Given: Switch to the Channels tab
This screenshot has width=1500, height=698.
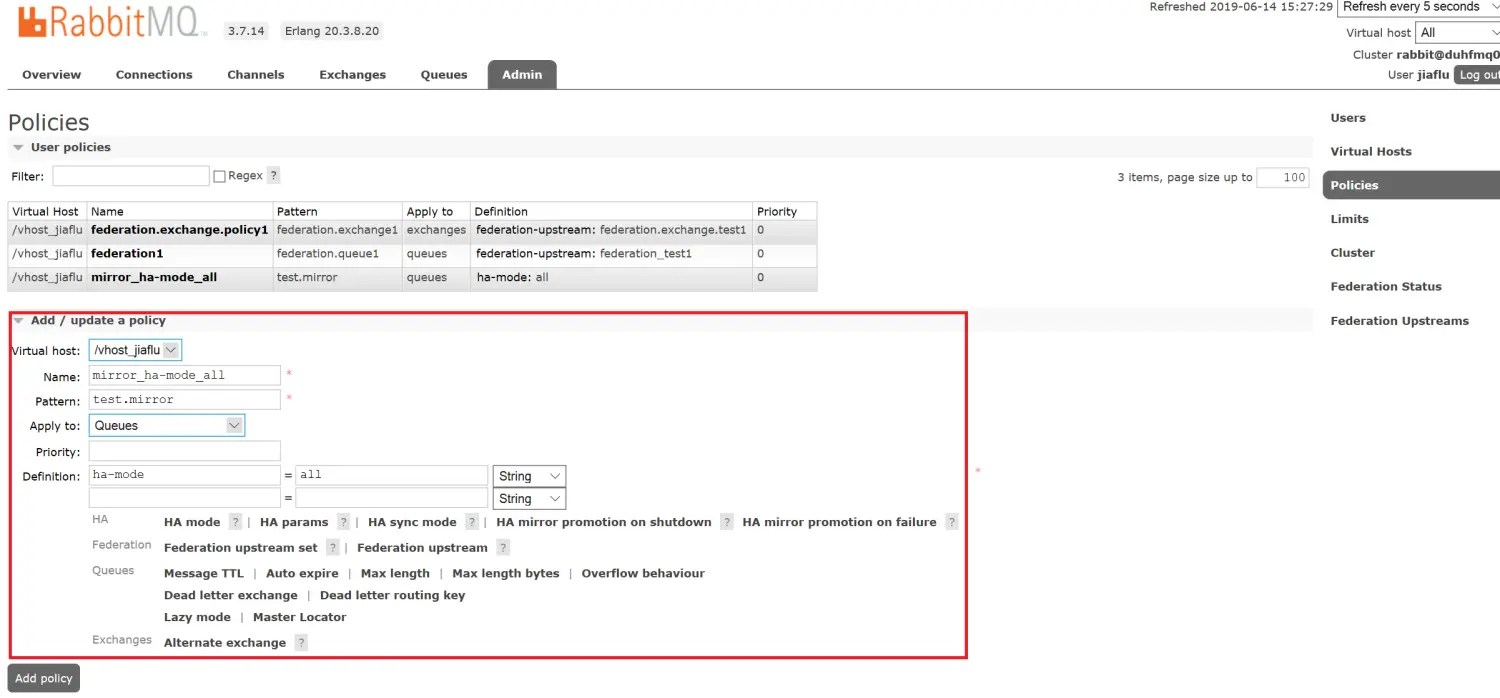Looking at the screenshot, I should pos(256,75).
